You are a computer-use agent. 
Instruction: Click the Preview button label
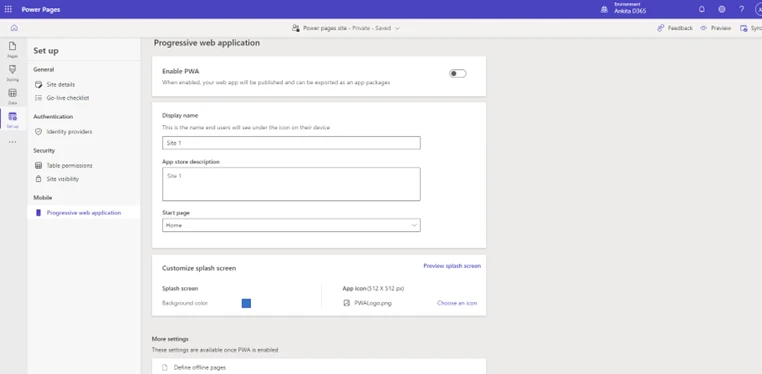point(721,28)
